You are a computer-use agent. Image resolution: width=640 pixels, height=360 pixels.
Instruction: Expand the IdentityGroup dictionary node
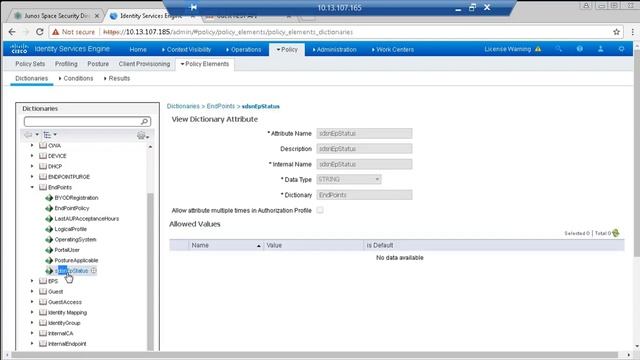(x=32, y=323)
